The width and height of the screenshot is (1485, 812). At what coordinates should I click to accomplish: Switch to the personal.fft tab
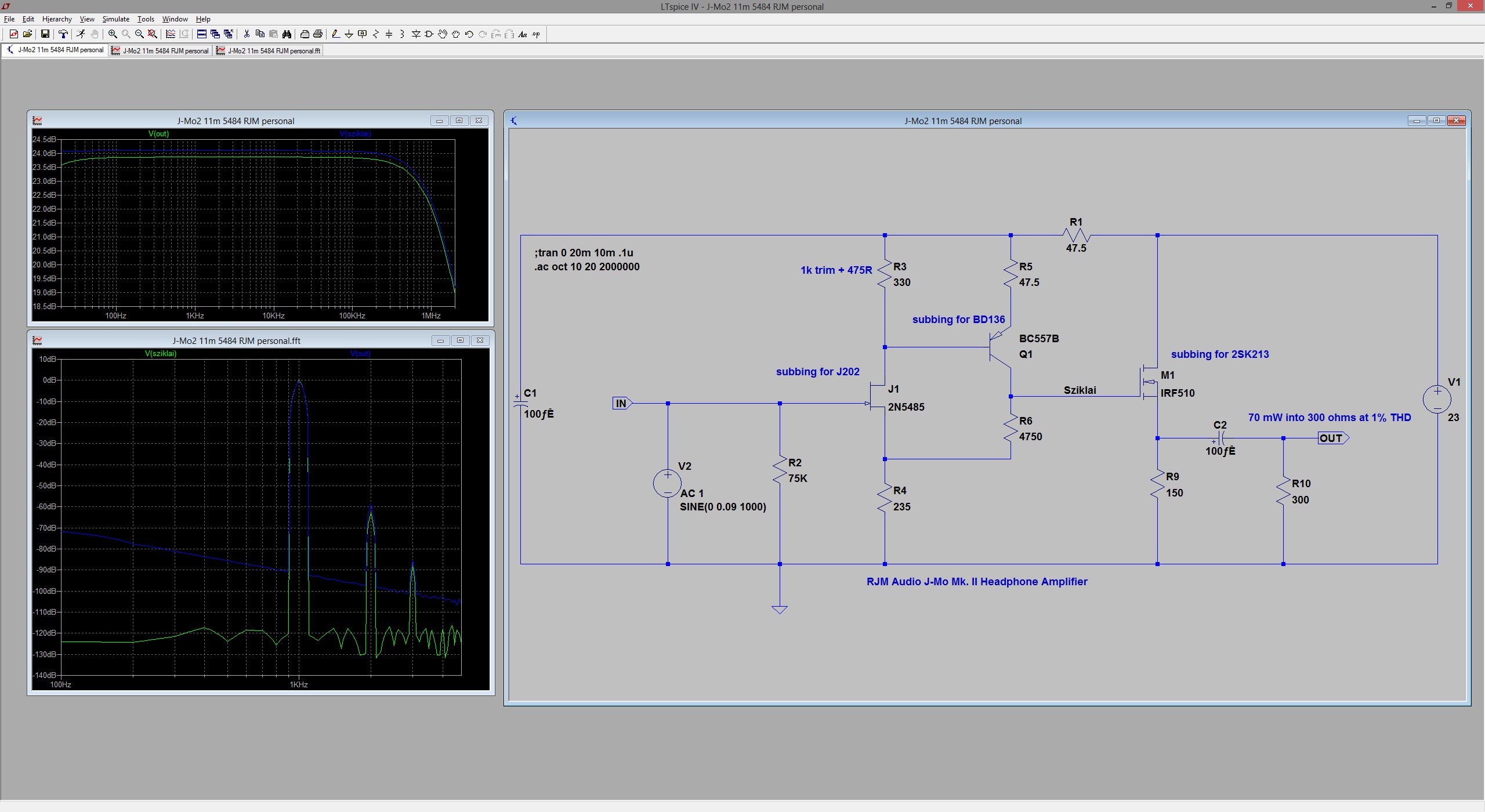pyautogui.click(x=268, y=50)
